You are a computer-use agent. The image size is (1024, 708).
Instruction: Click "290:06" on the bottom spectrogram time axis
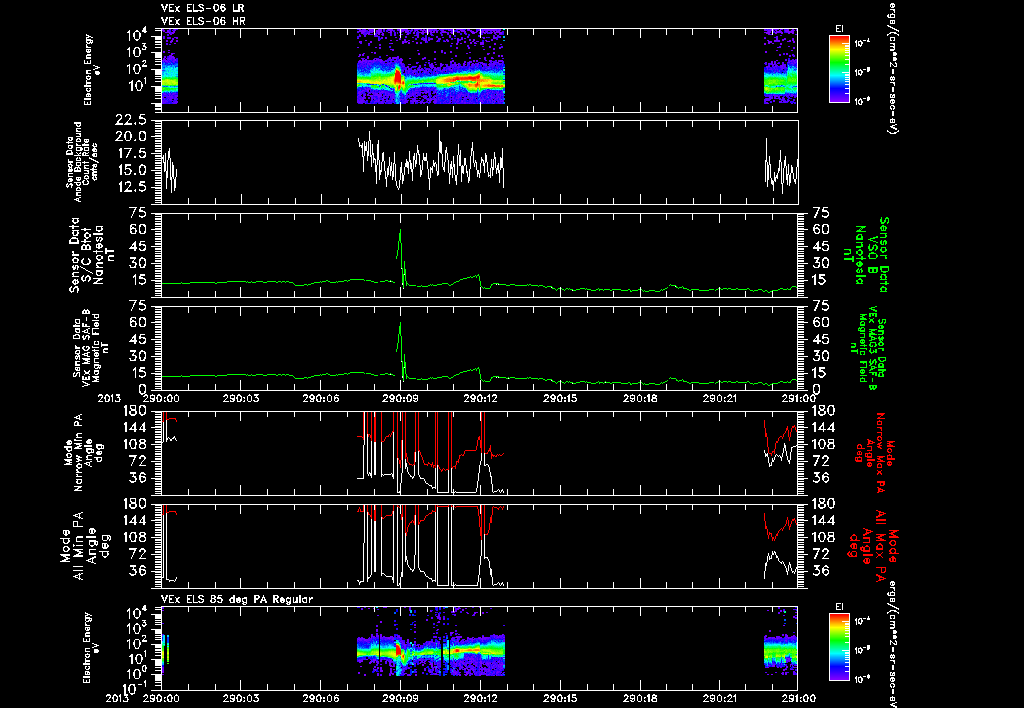[321, 698]
